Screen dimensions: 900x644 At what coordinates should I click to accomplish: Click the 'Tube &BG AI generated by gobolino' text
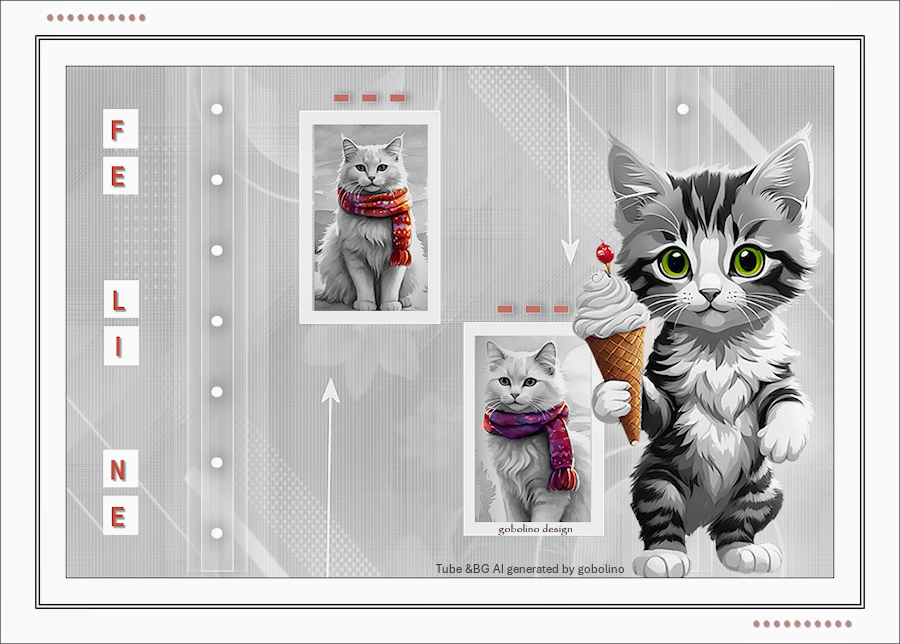530,569
